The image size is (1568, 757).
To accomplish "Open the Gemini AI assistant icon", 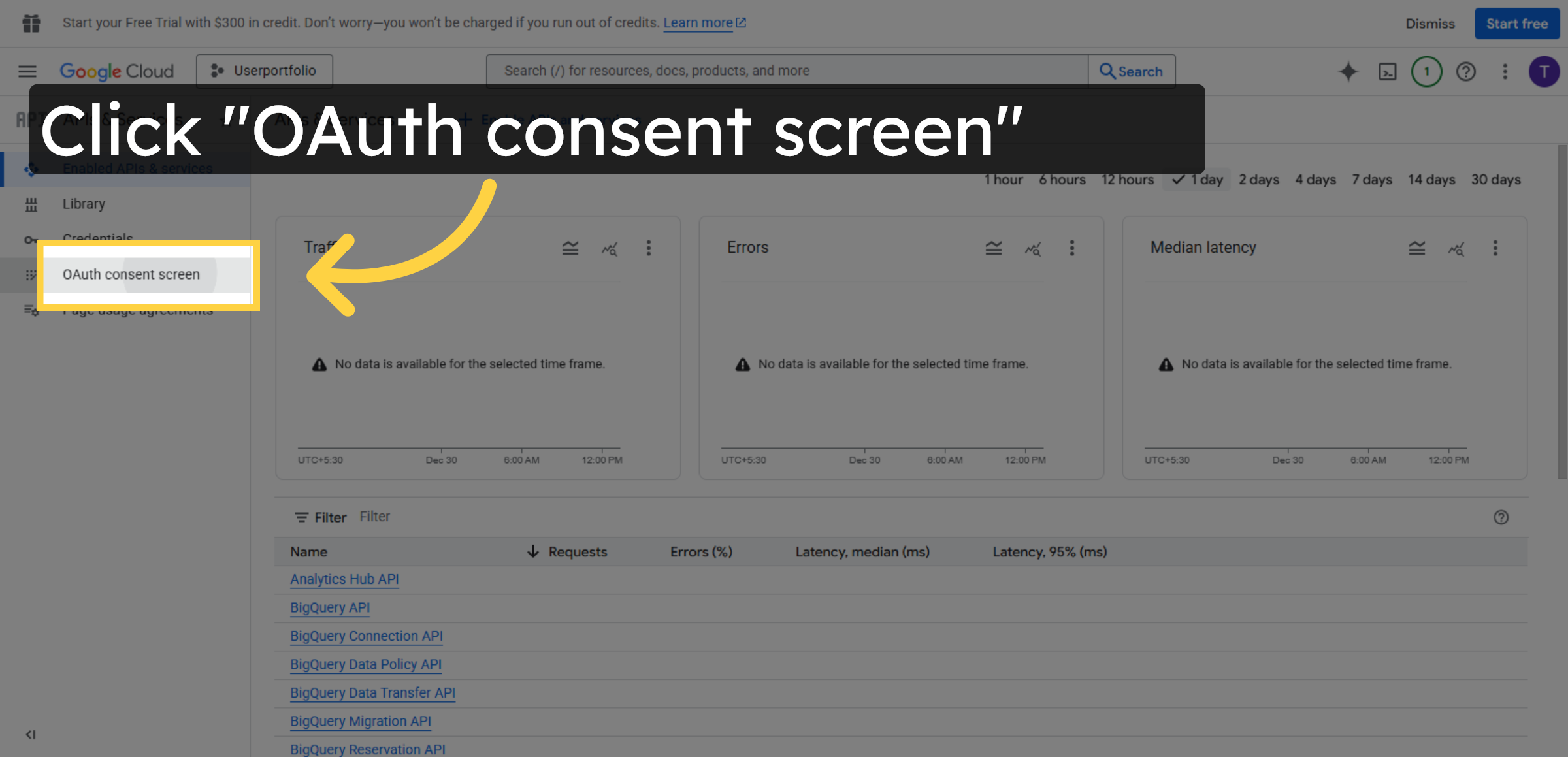I will pos(1348,71).
